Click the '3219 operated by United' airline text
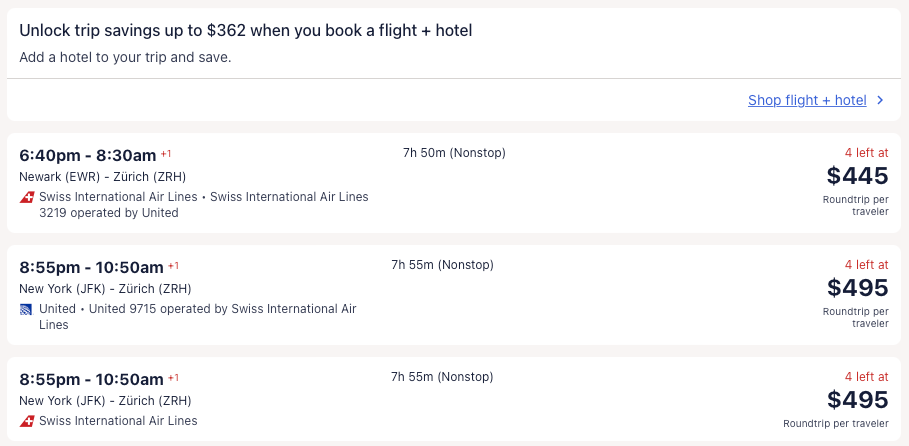 [x=109, y=213]
